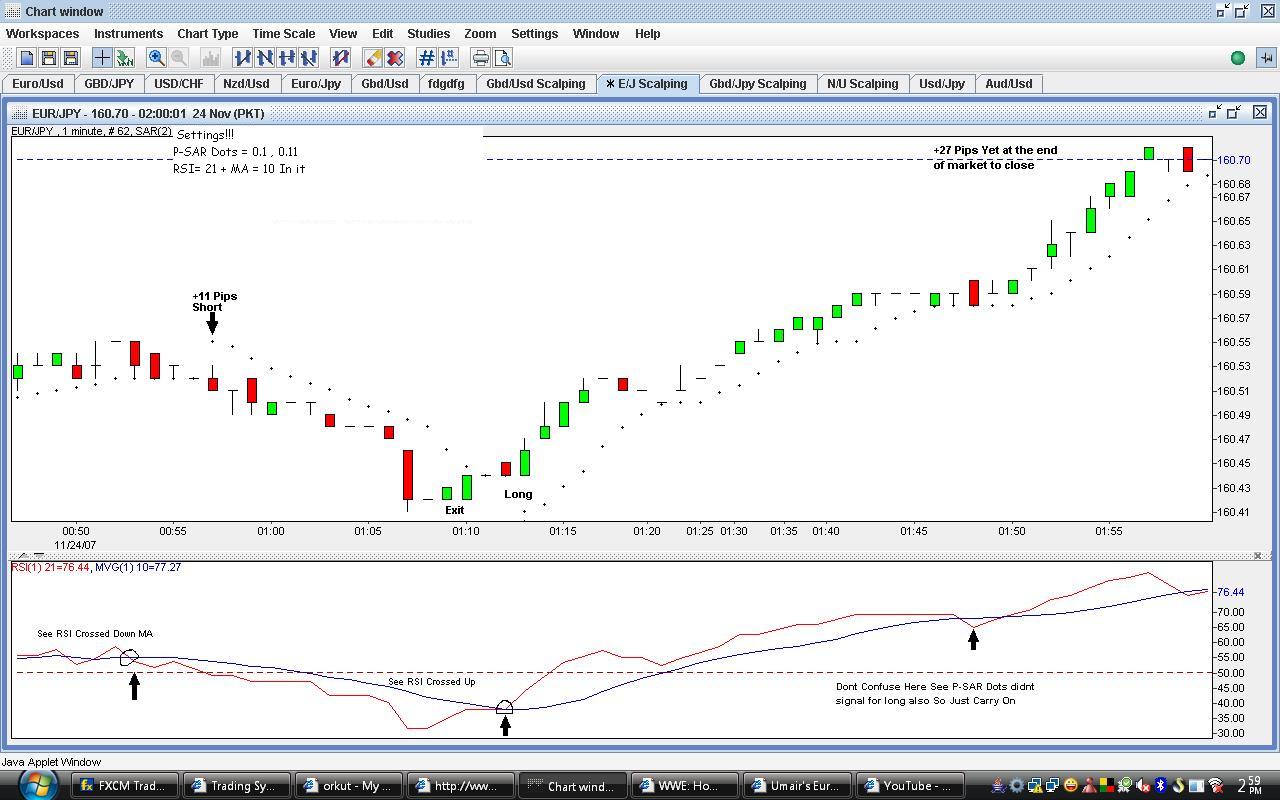
Task: Zoom in with the magnifier plus icon
Action: (156, 58)
